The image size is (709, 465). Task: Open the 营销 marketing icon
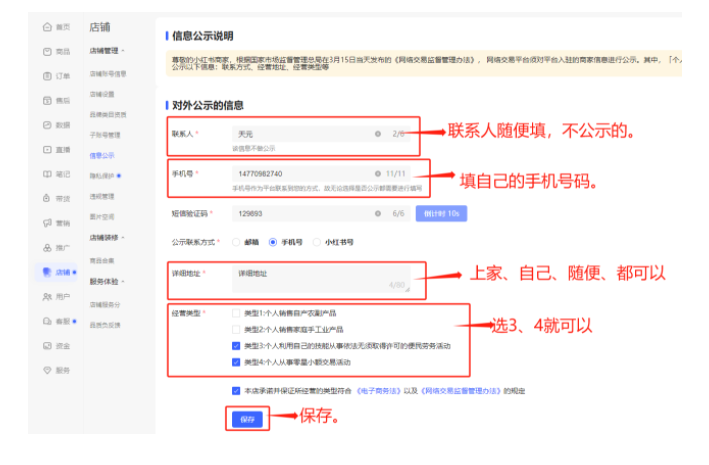click(47, 223)
